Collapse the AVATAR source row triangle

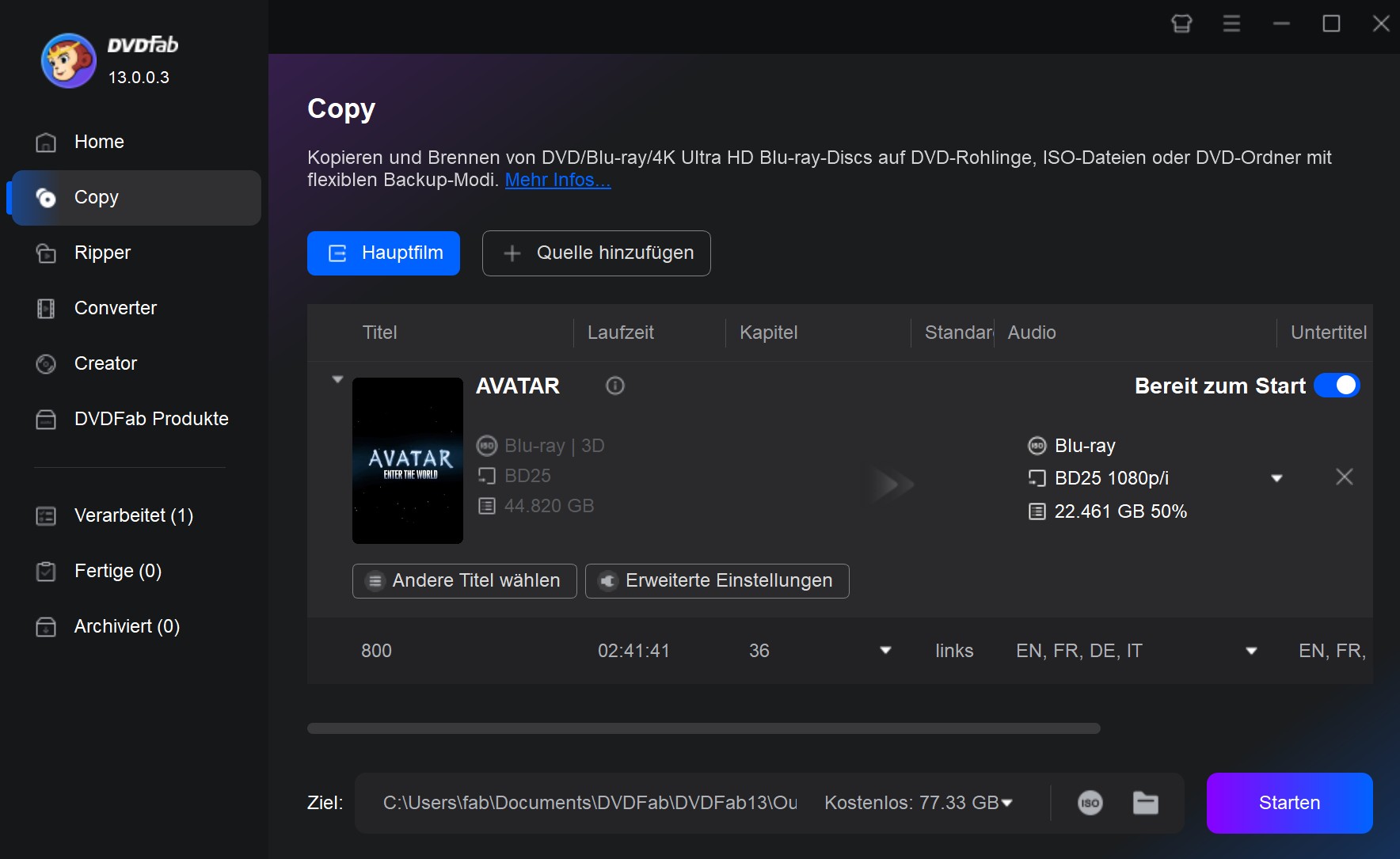(x=337, y=379)
